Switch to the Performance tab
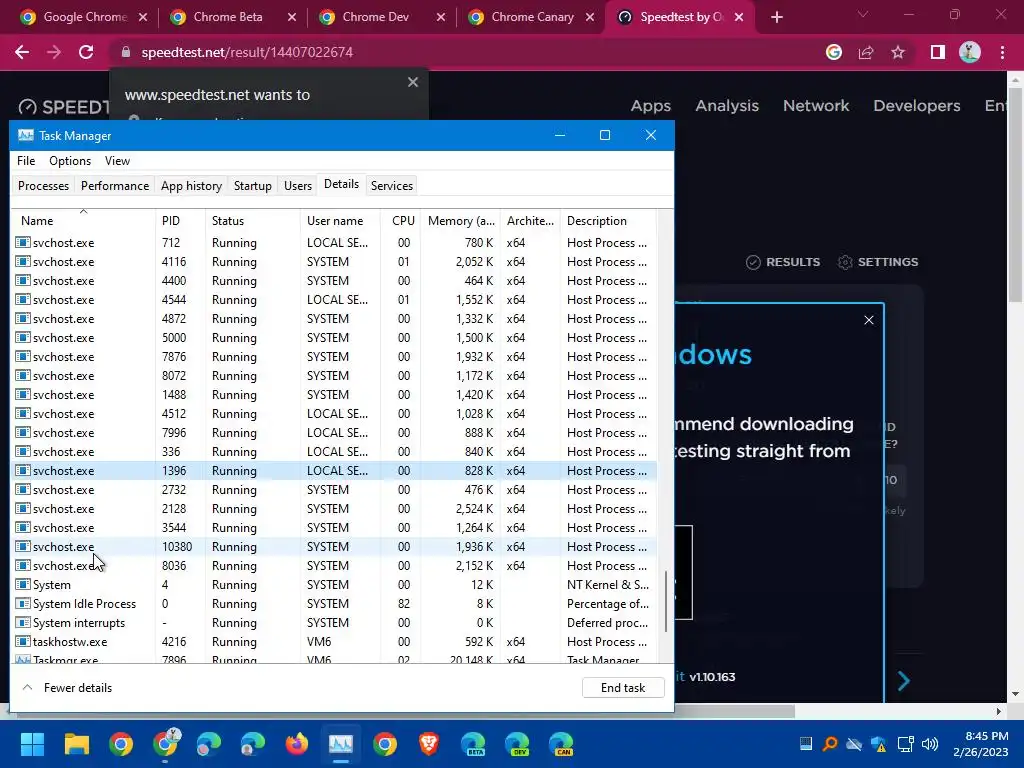The image size is (1024, 768). coord(115,185)
